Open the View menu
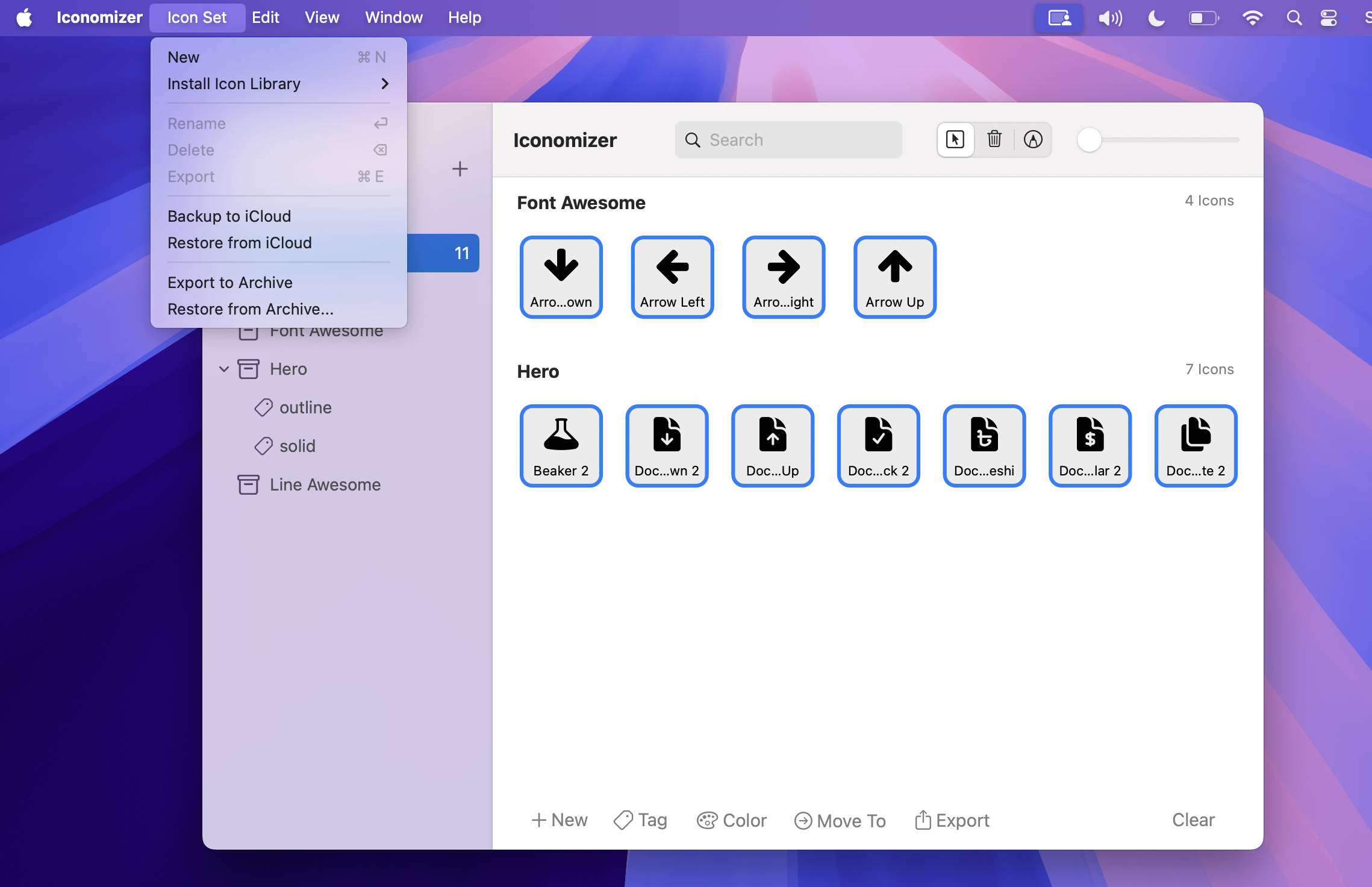 (x=322, y=17)
